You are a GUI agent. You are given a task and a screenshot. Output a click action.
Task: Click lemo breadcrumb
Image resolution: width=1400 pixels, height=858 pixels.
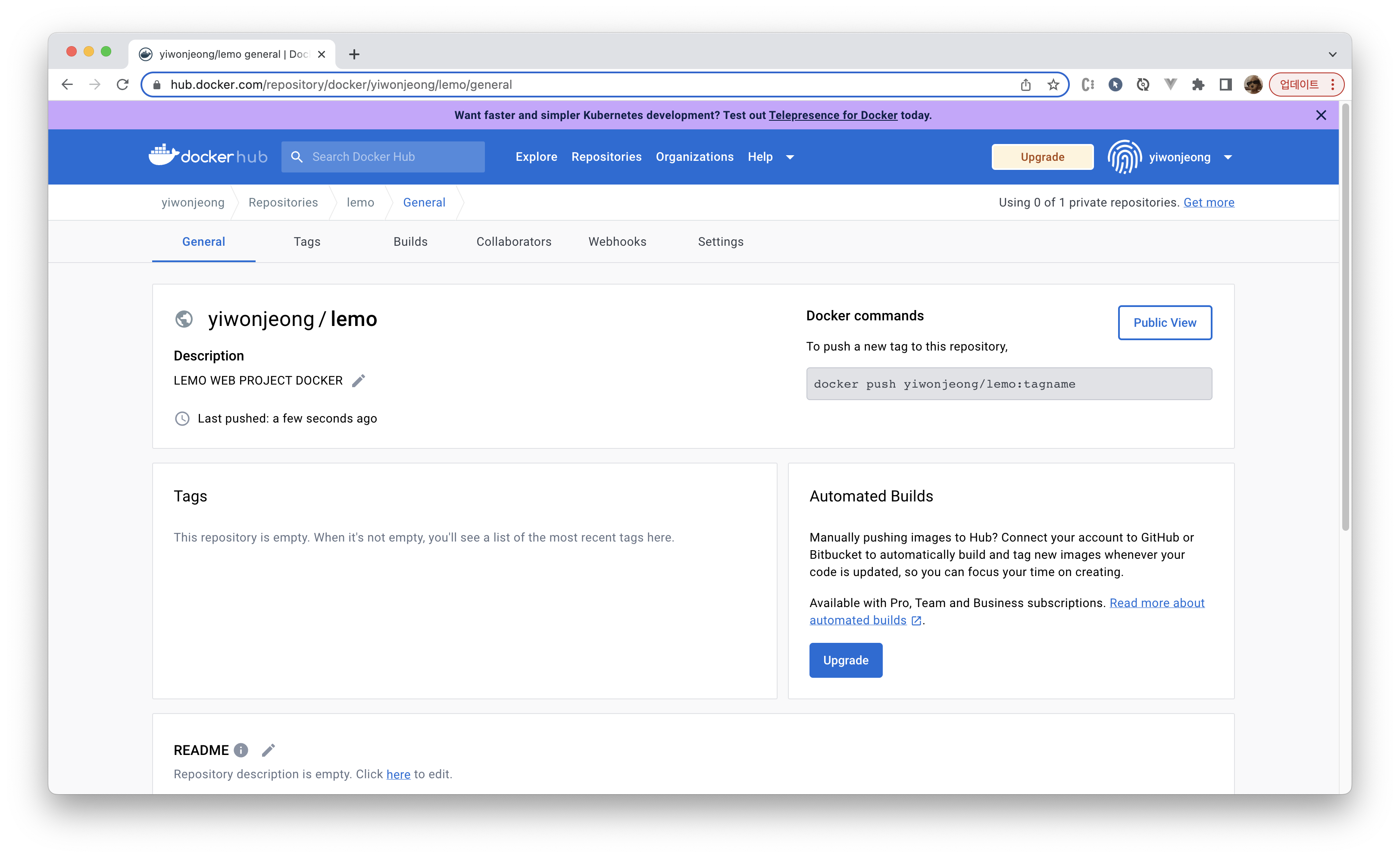point(360,202)
